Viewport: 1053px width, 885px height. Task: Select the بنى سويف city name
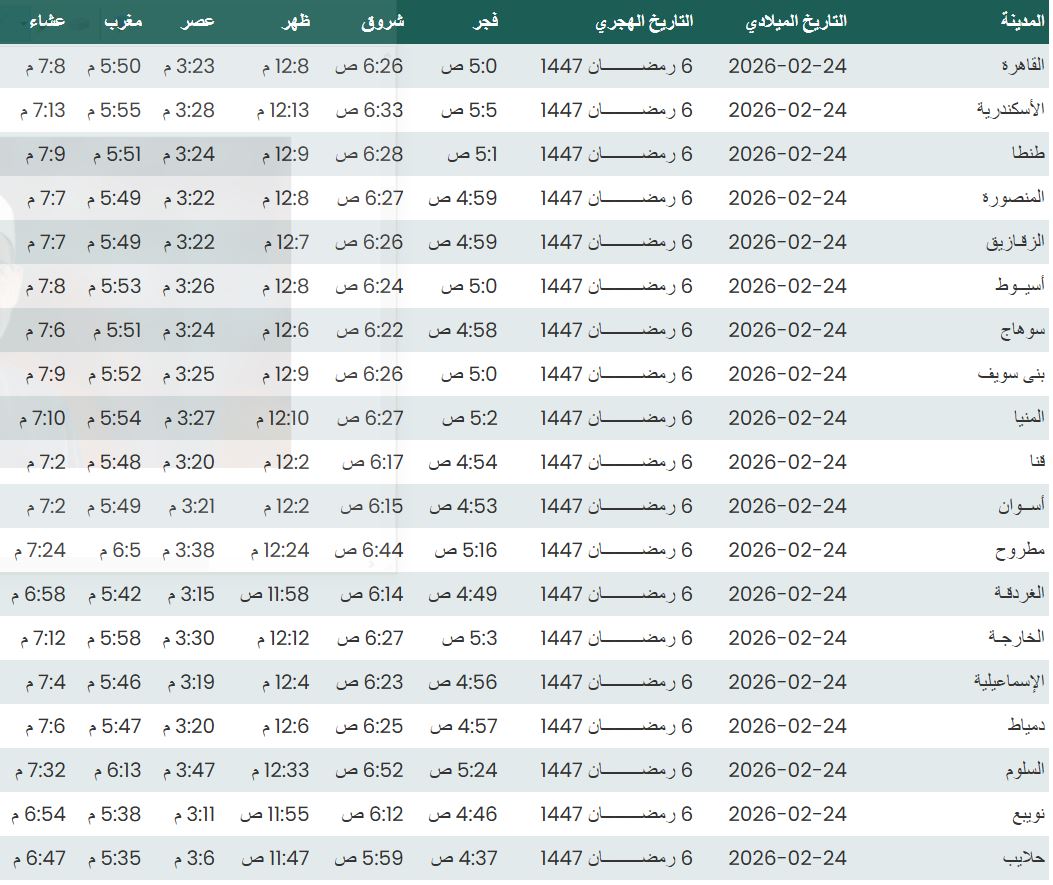(1011, 374)
